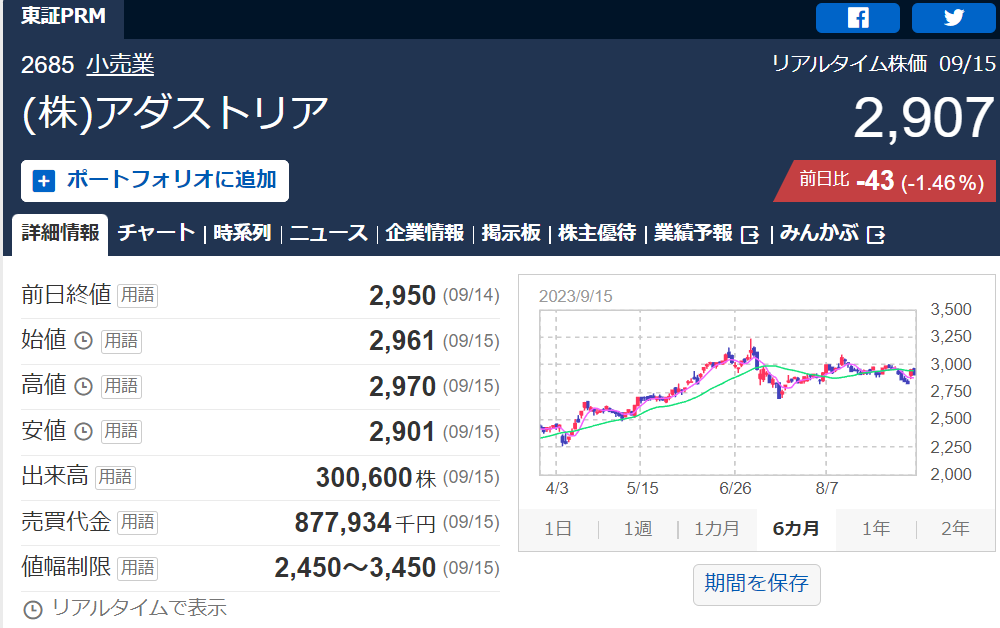The width and height of the screenshot is (1000, 628).
Task: Open 業績予報 link
Action: 693,233
